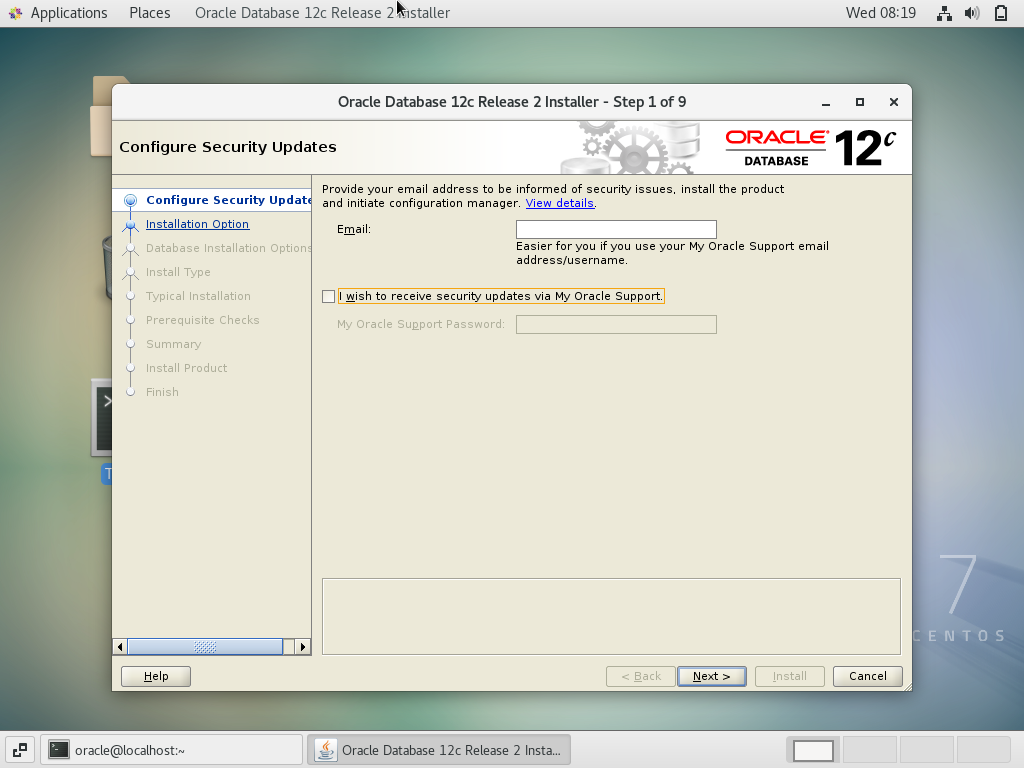Open the View details link
This screenshot has height=768, width=1024.
pyautogui.click(x=560, y=203)
